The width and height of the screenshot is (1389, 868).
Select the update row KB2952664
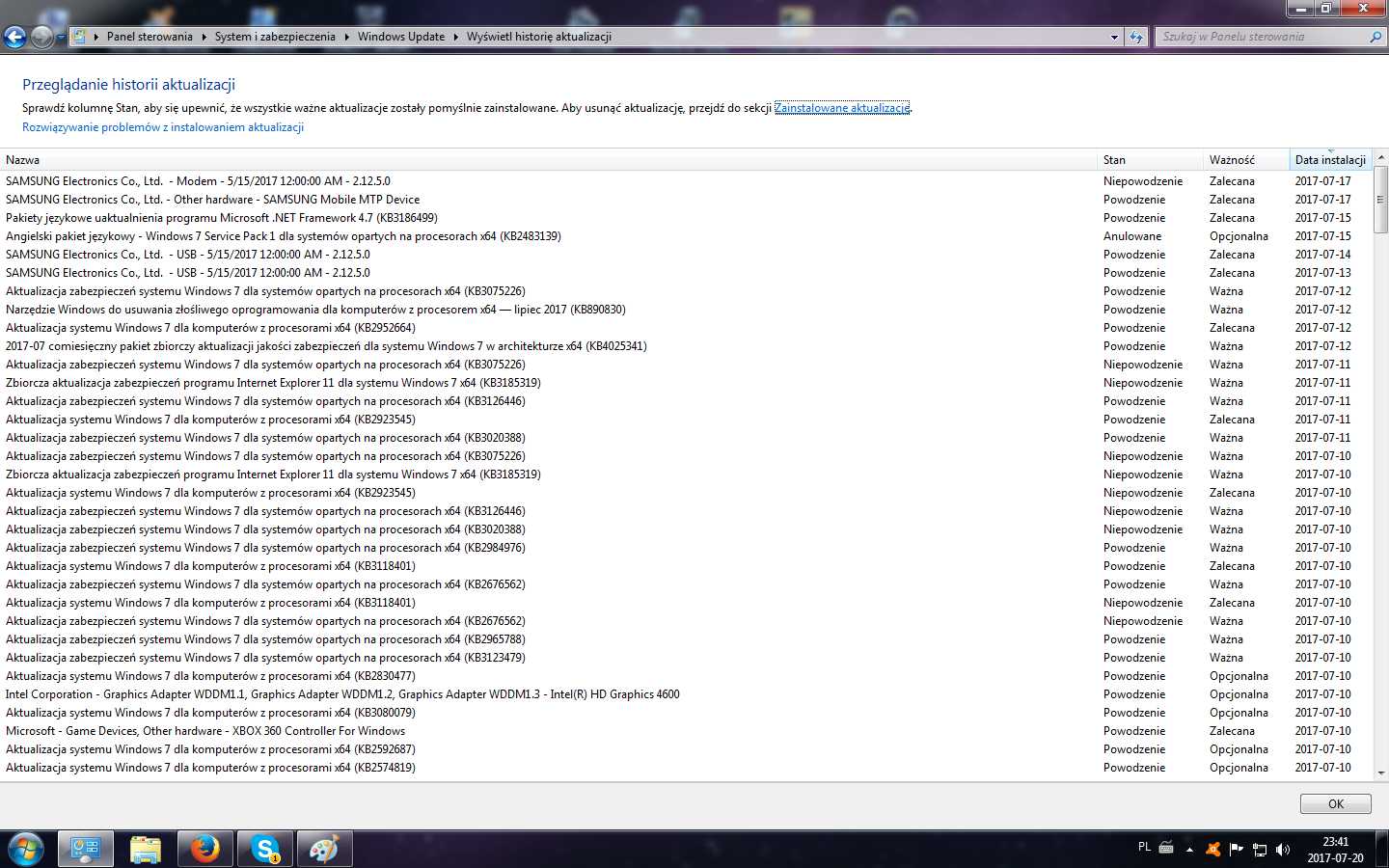click(x=686, y=328)
